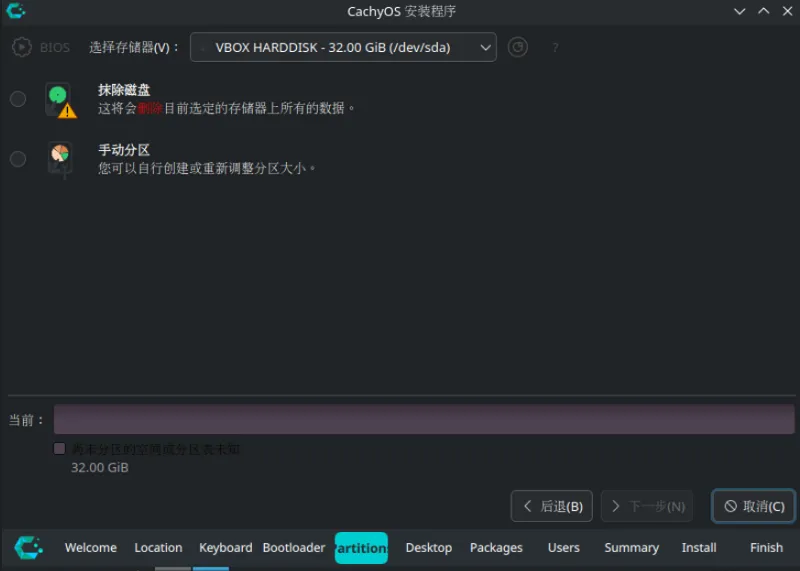Viewport: 800px width, 571px height.
Task: Switch to the Keyboard step
Action: [226, 548]
